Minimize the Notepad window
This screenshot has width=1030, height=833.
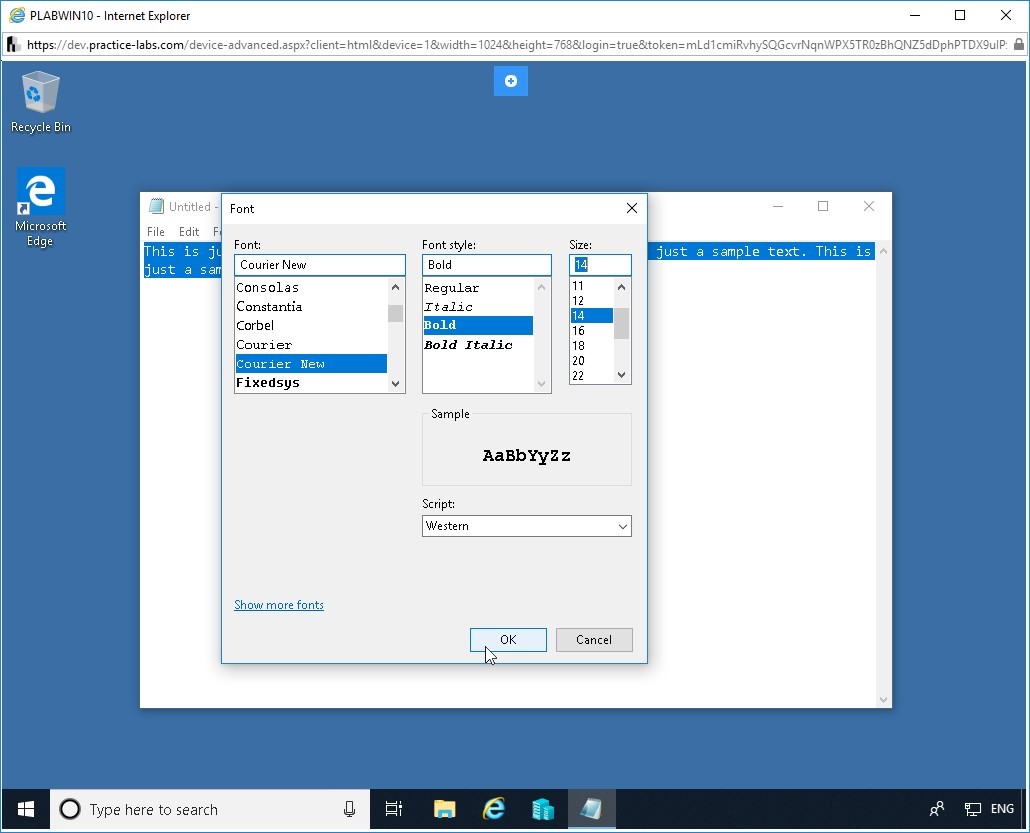pyautogui.click(x=778, y=206)
